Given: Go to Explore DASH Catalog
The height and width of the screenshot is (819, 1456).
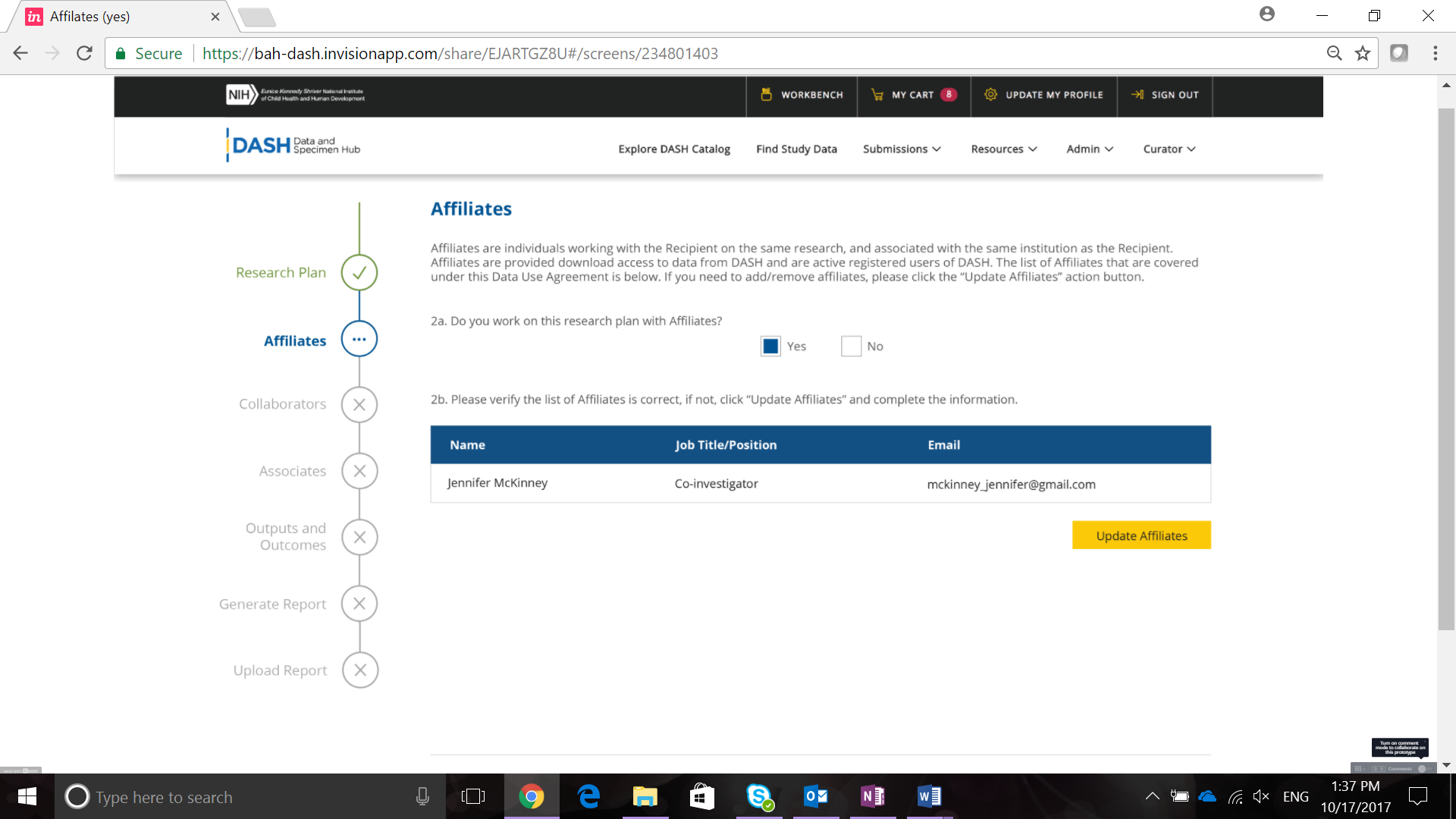Looking at the screenshot, I should (673, 149).
